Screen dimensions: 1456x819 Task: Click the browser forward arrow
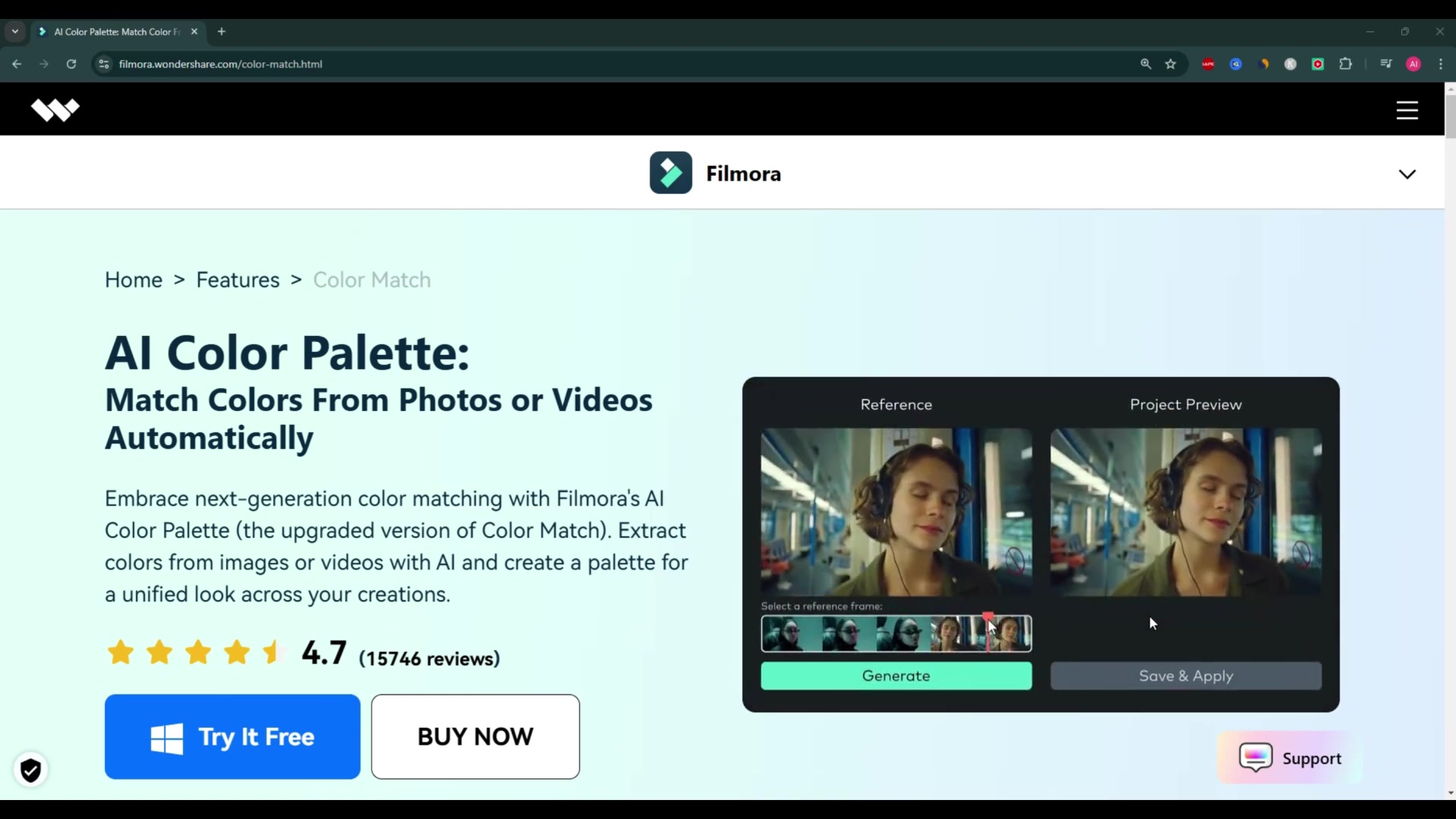tap(44, 64)
